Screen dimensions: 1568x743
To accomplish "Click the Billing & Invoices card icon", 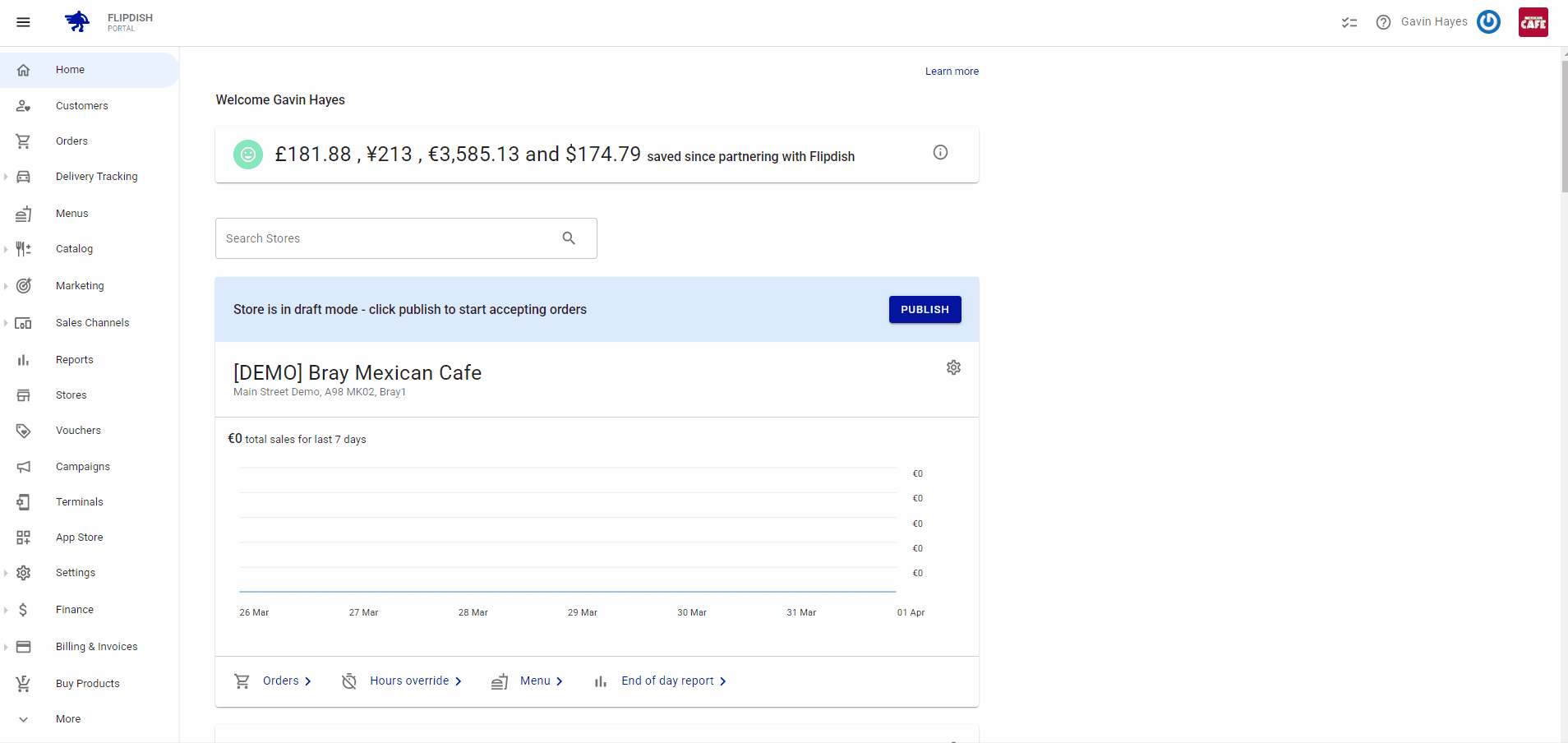I will [23, 647].
